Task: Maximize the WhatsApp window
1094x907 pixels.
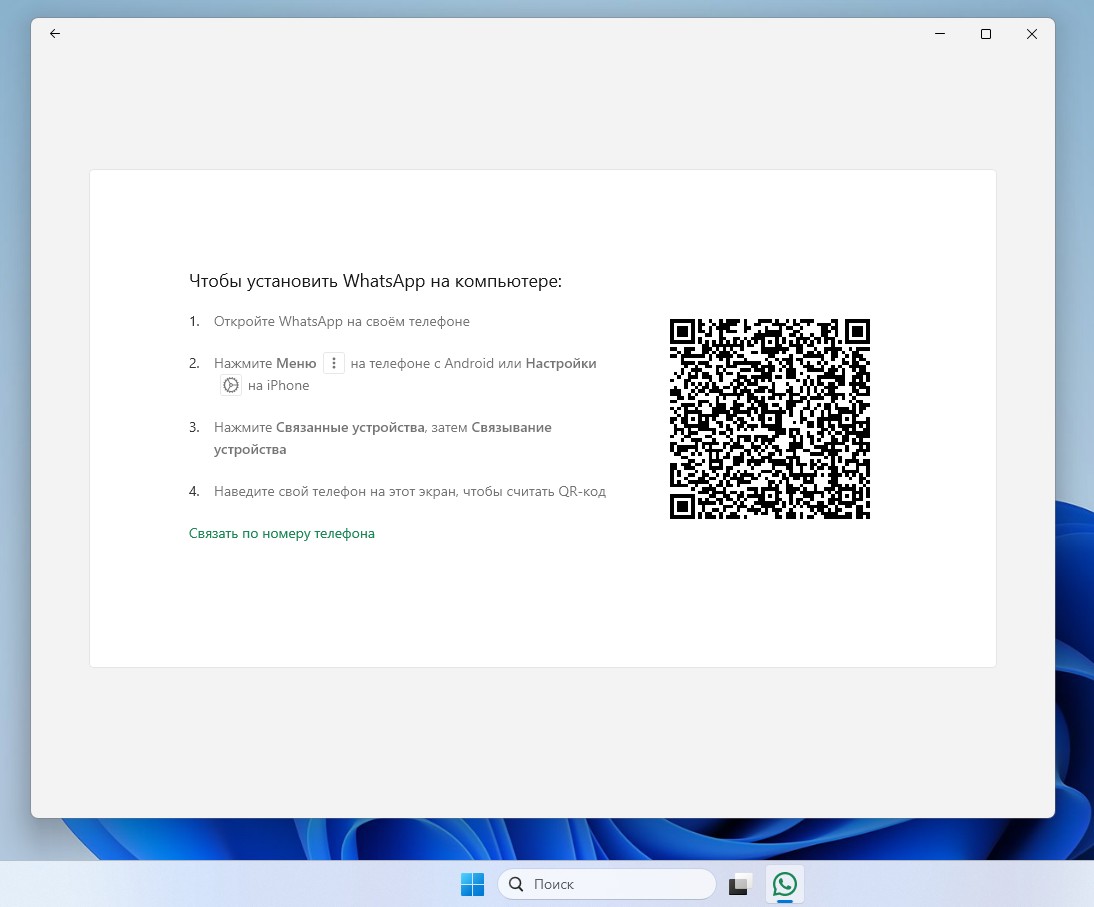Action: tap(986, 33)
